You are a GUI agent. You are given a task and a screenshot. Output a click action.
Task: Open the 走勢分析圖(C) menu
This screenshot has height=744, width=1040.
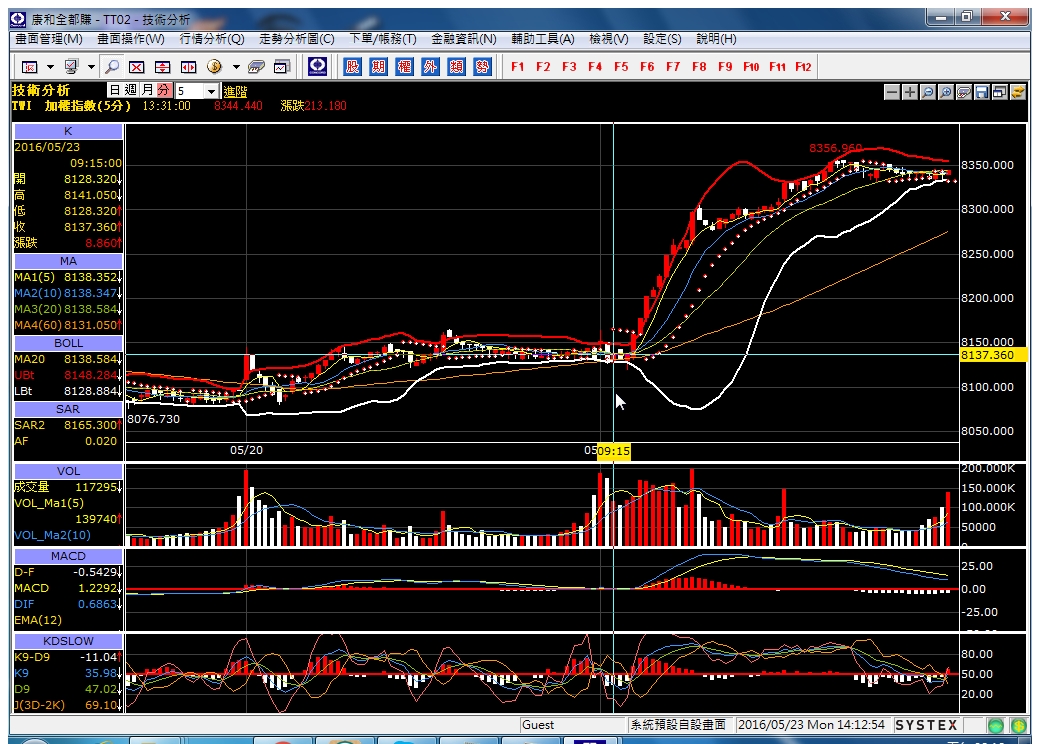(x=296, y=39)
